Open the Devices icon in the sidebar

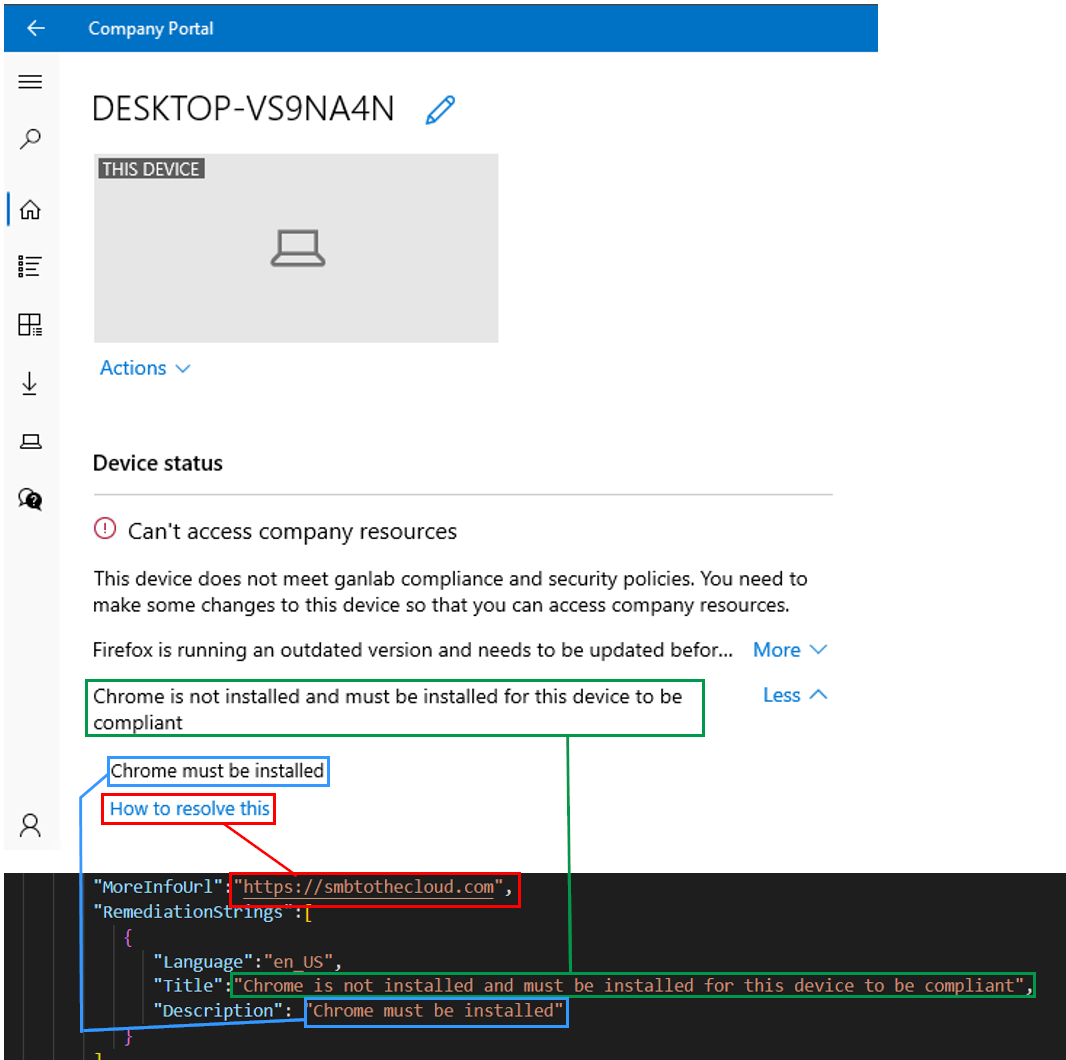[x=30, y=440]
